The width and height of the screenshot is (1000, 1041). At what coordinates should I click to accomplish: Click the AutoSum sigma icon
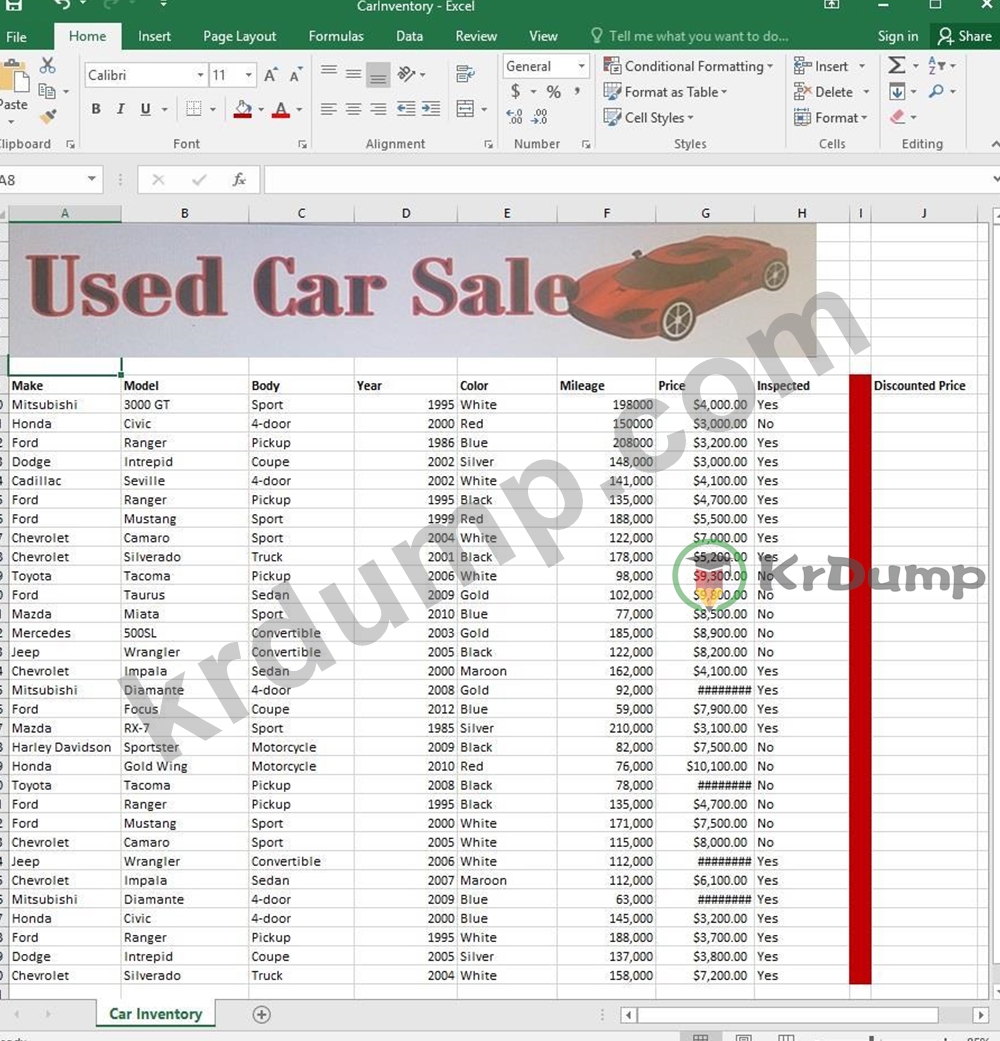pos(896,65)
